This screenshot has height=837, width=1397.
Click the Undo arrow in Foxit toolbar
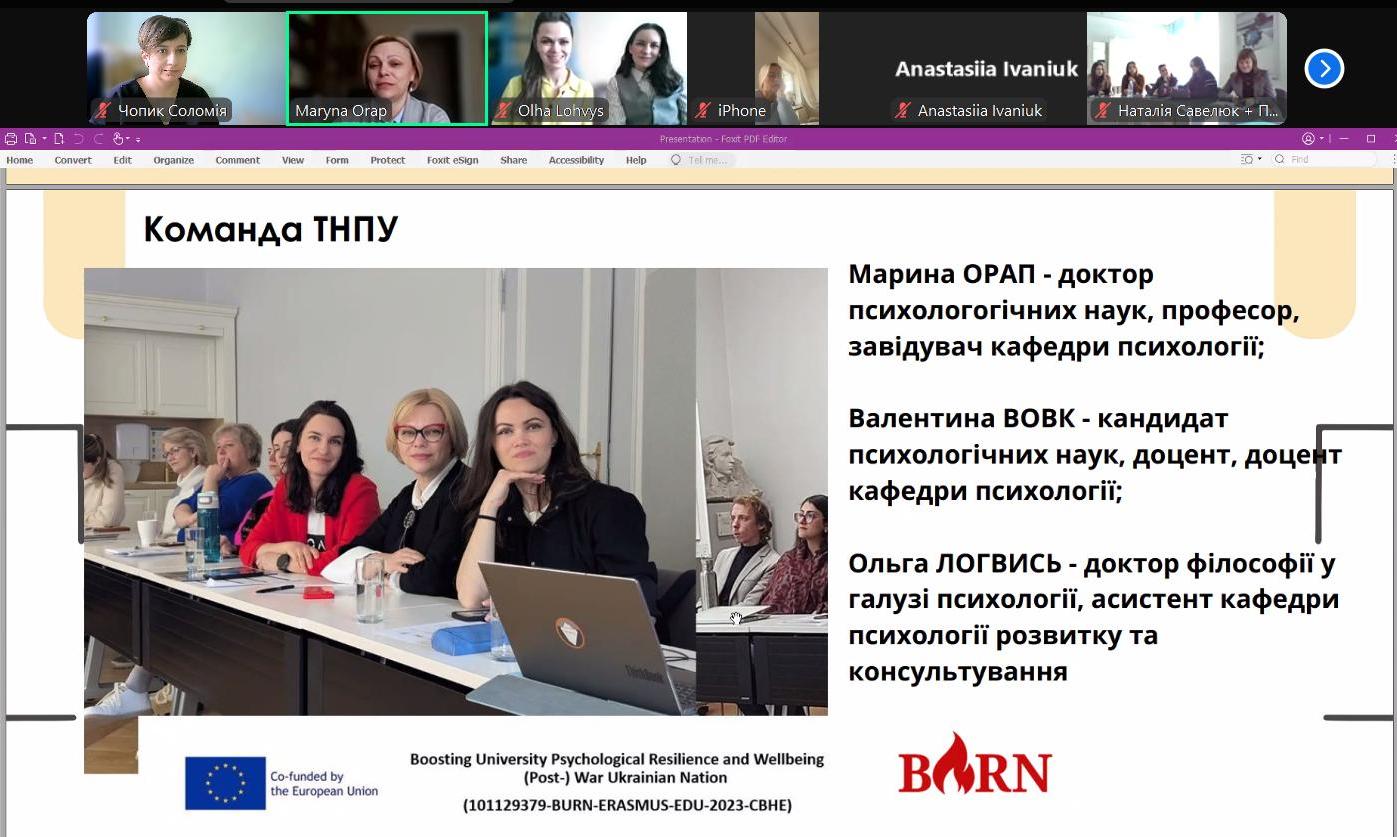coord(78,139)
